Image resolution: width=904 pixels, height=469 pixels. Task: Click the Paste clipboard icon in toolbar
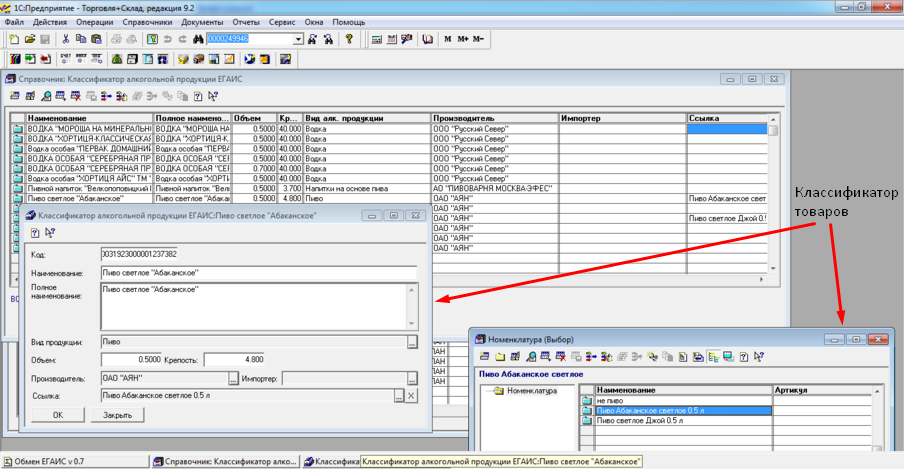(x=96, y=39)
